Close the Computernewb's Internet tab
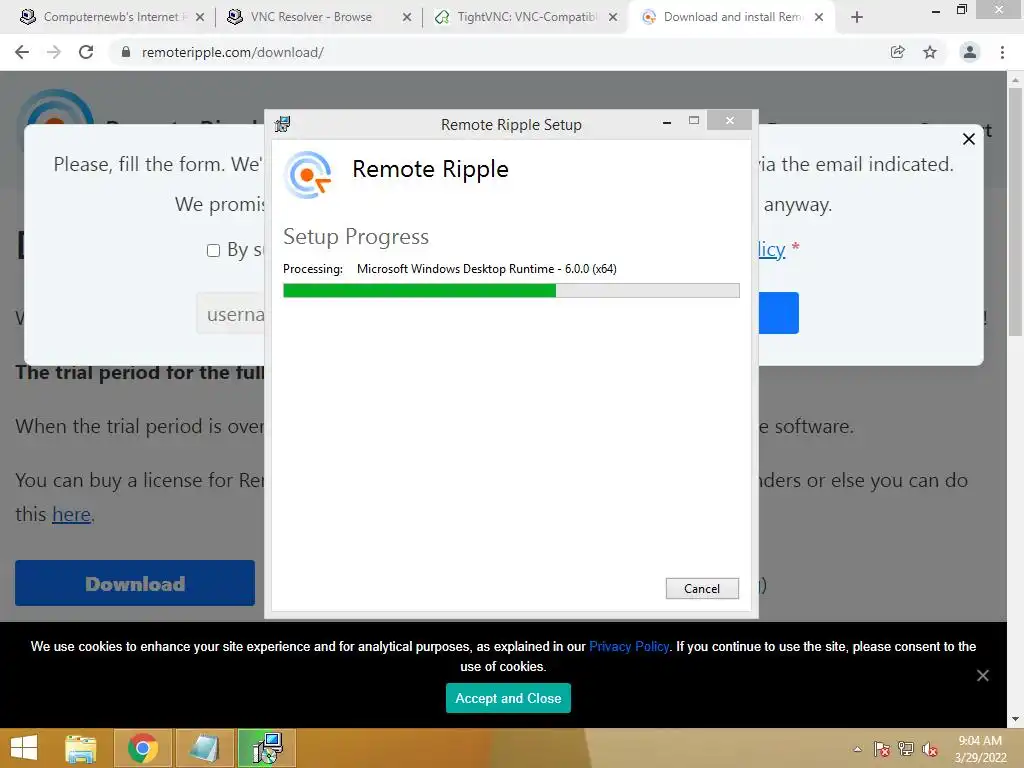This screenshot has height=768, width=1024. point(200,18)
